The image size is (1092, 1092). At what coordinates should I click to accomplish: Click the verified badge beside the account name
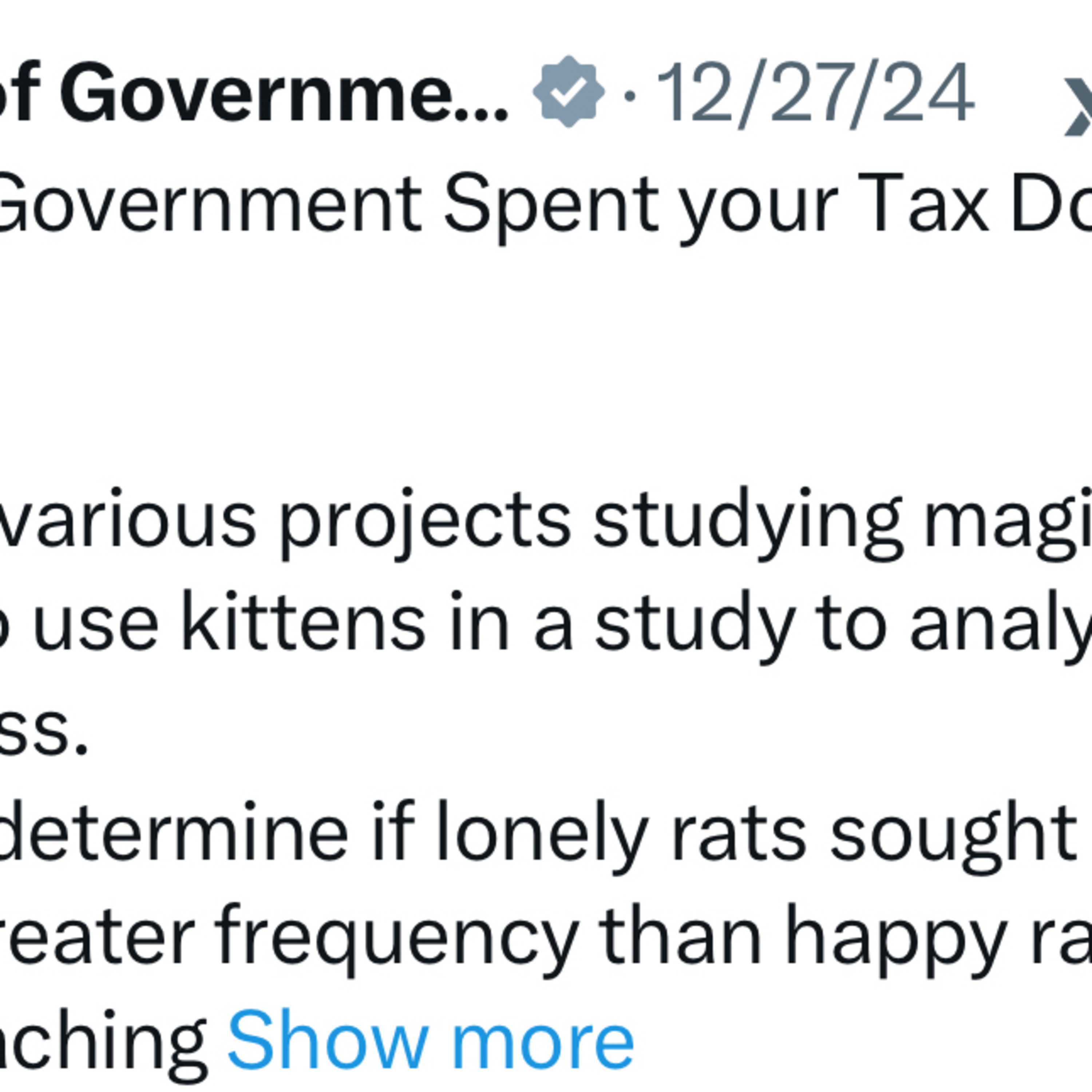(568, 92)
